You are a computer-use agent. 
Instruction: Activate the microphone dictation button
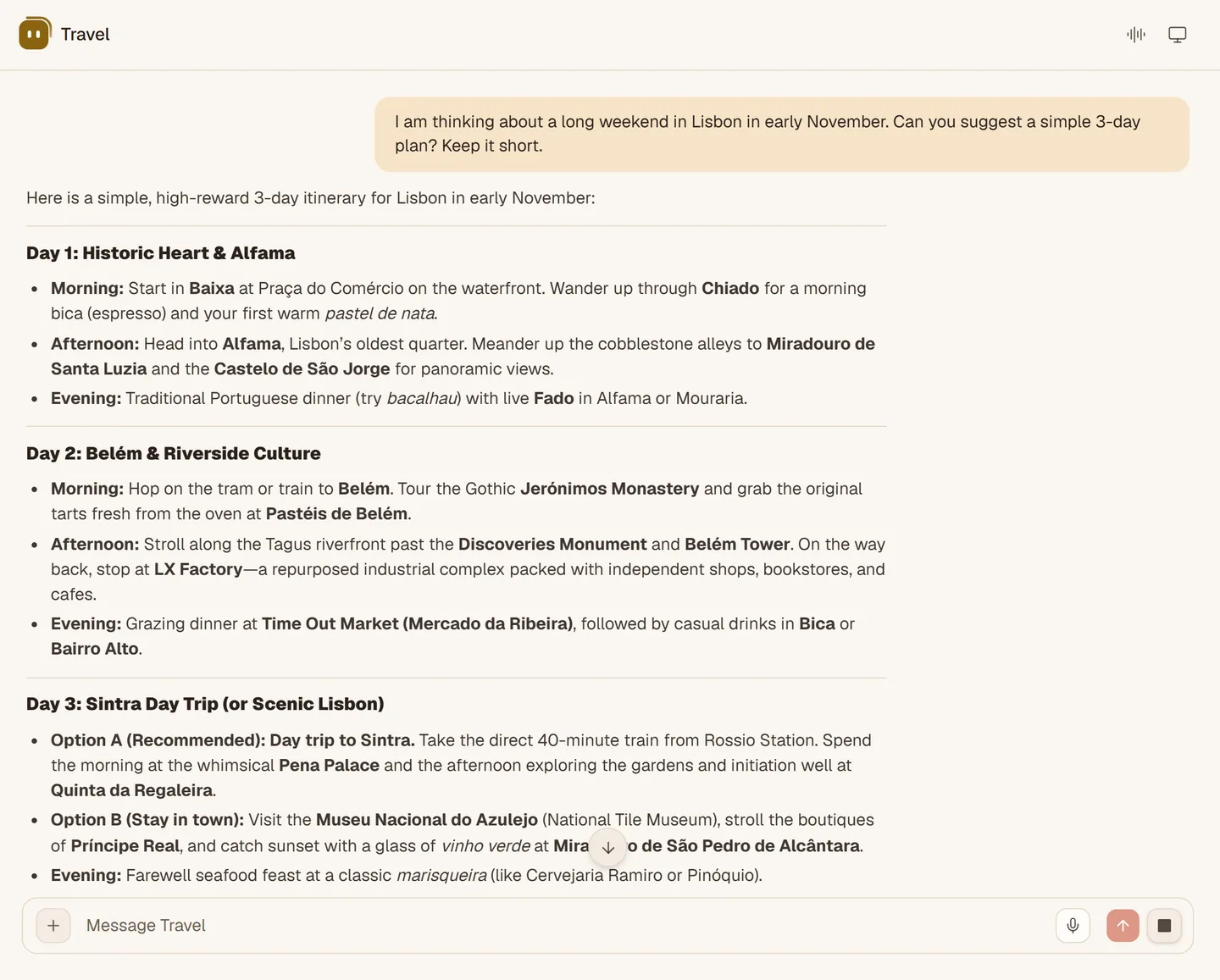click(1073, 926)
